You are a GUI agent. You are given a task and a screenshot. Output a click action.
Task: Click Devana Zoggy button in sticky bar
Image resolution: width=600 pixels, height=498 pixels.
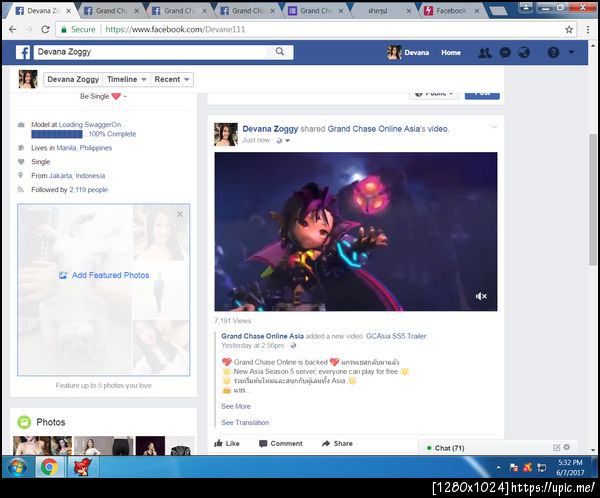click(x=73, y=79)
